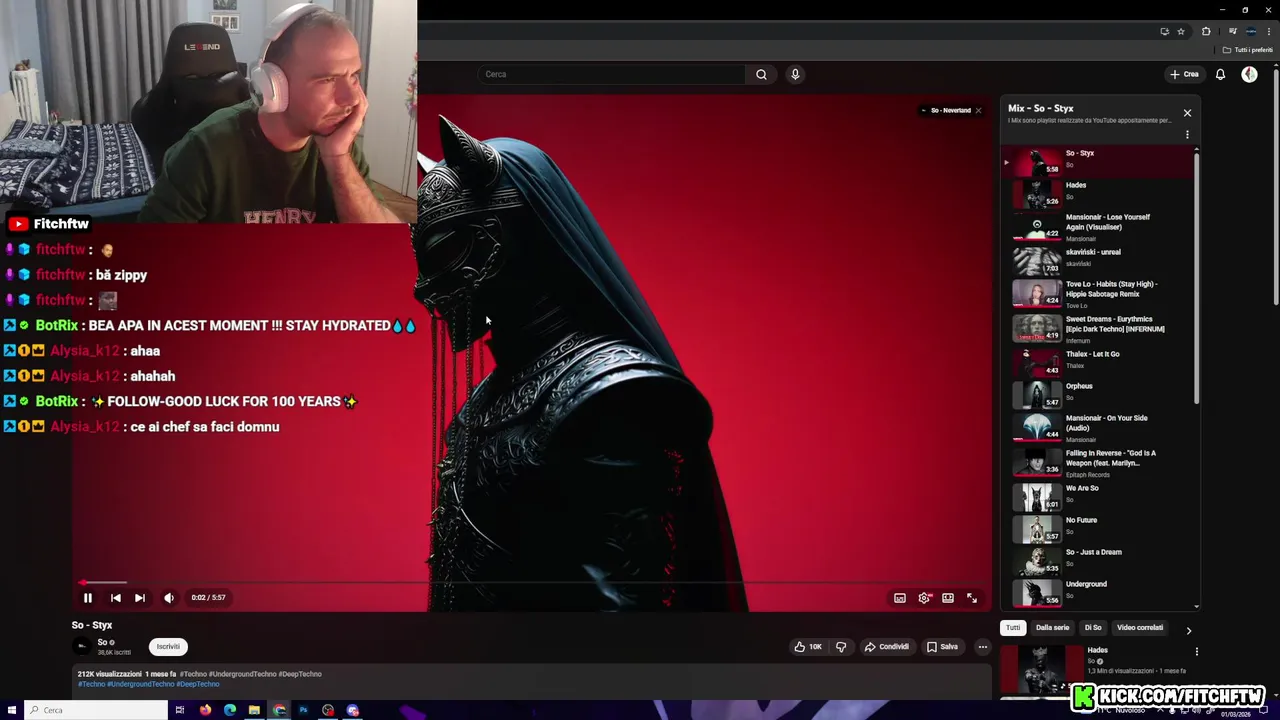Select Mansionair - Lose Yourself Again playlist item

[x=1100, y=227]
